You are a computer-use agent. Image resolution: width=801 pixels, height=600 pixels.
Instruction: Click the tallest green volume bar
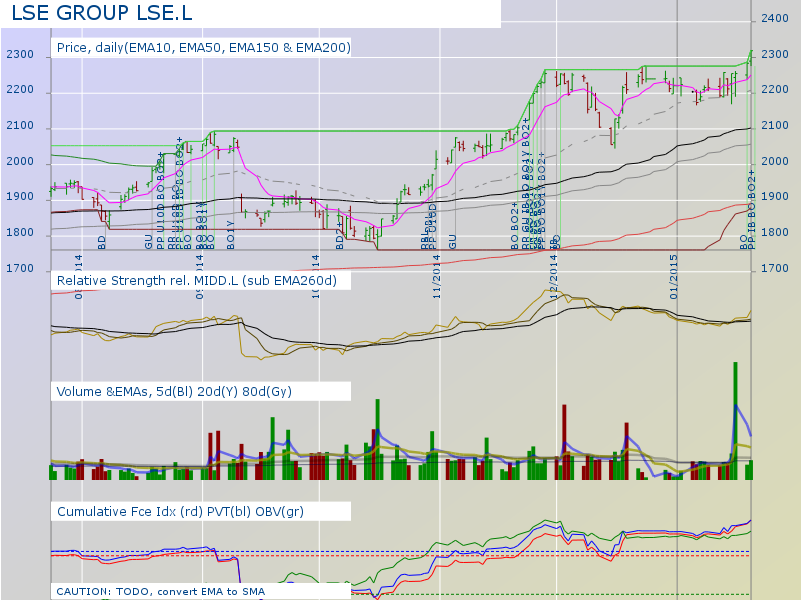click(x=736, y=420)
